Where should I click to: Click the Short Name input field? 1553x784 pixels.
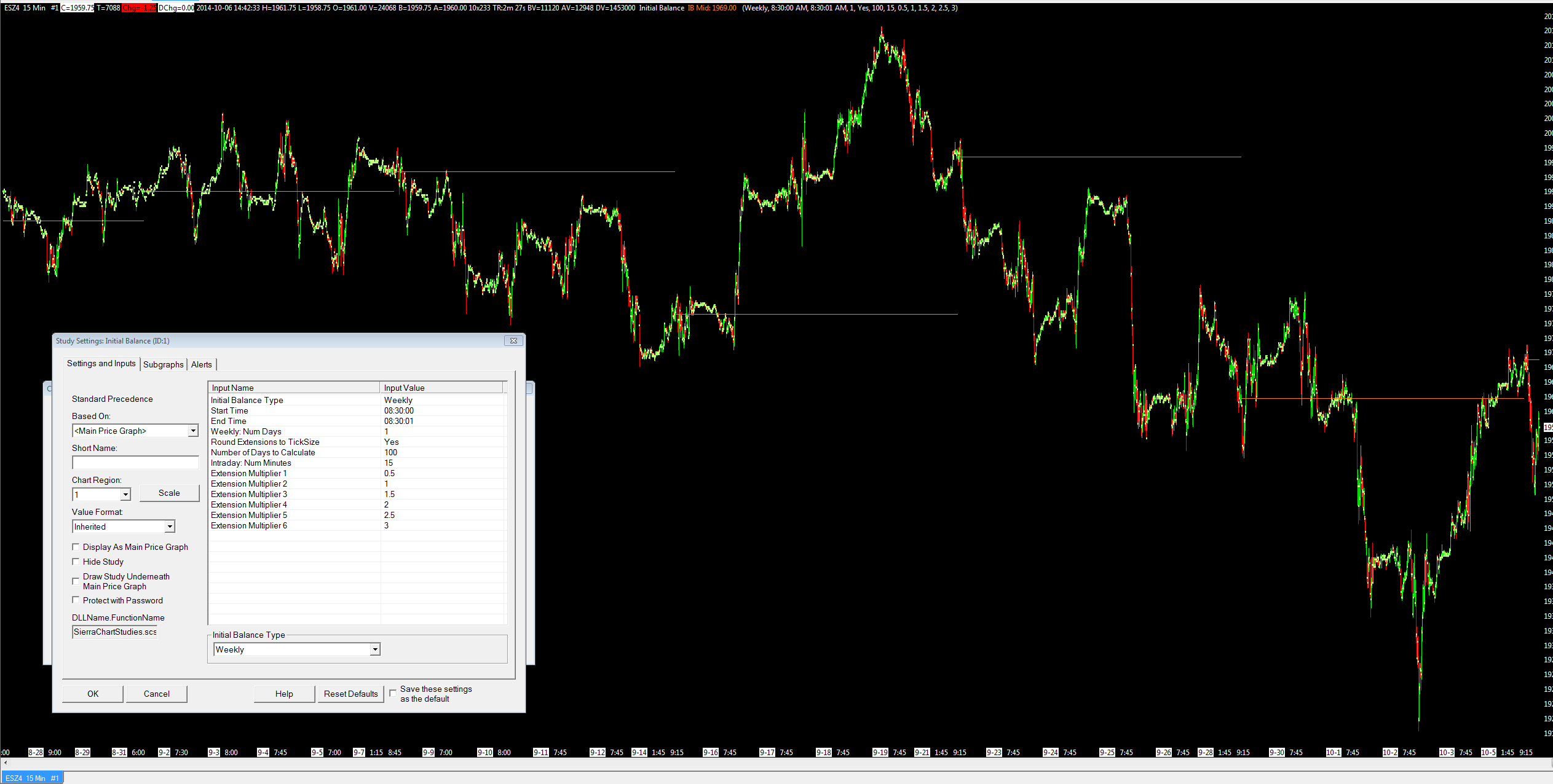pyautogui.click(x=135, y=463)
